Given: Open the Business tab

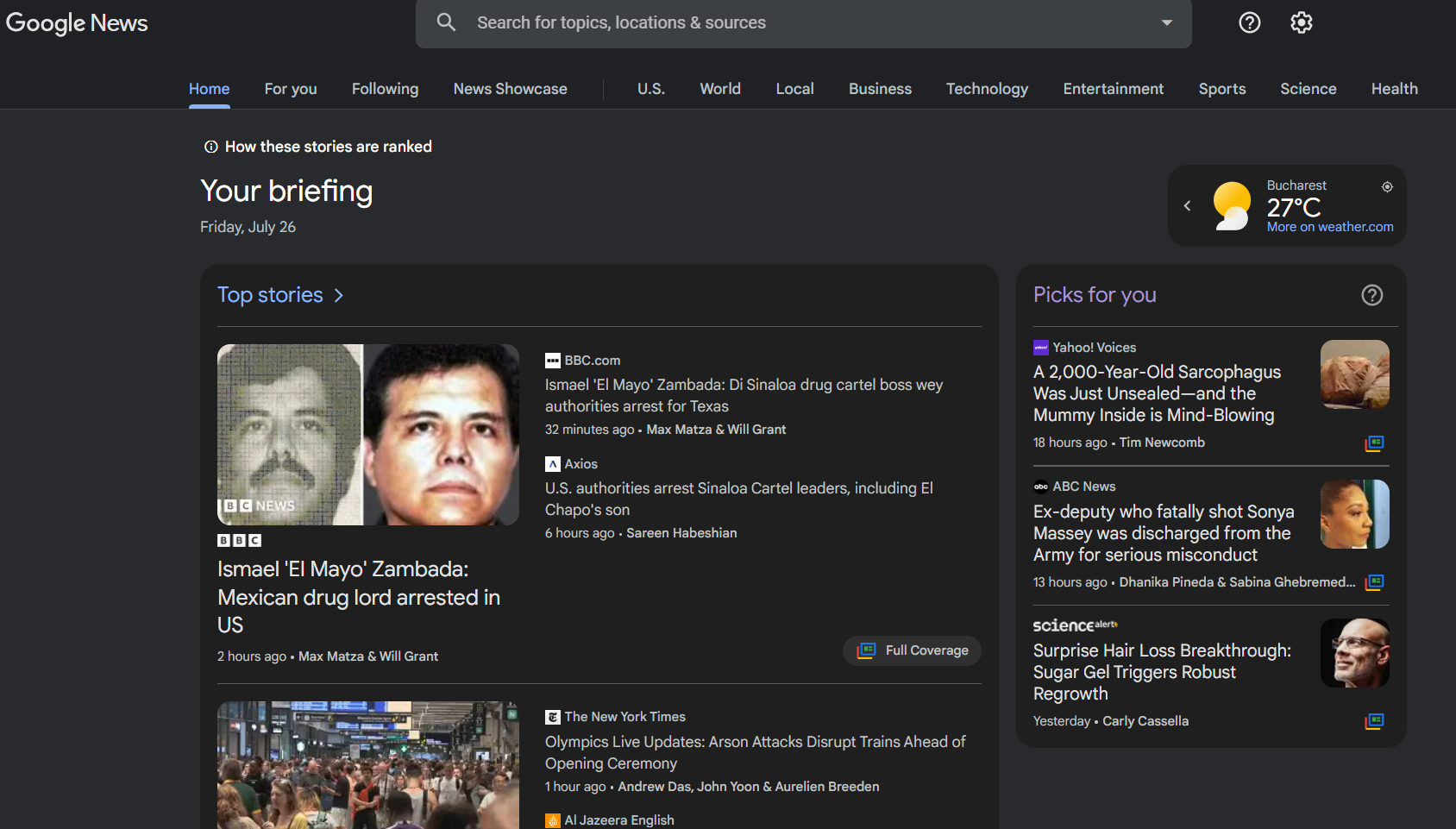Looking at the screenshot, I should [880, 89].
